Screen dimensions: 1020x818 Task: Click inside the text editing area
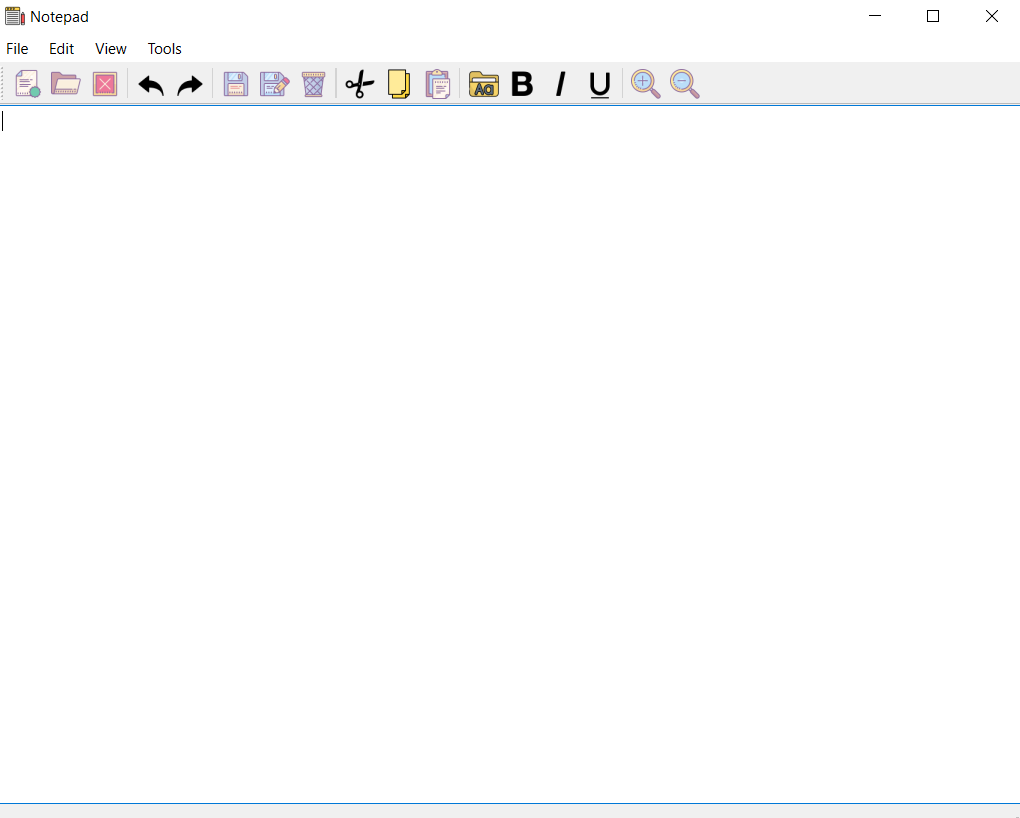(500, 400)
